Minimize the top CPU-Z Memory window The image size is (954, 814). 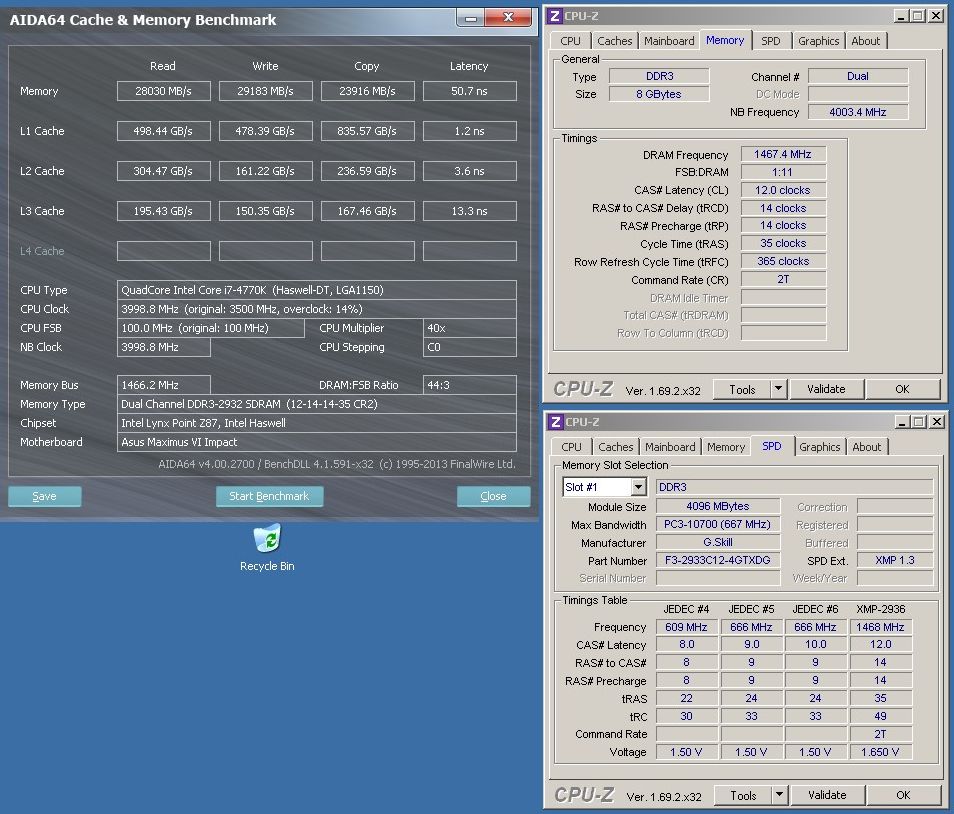[901, 15]
